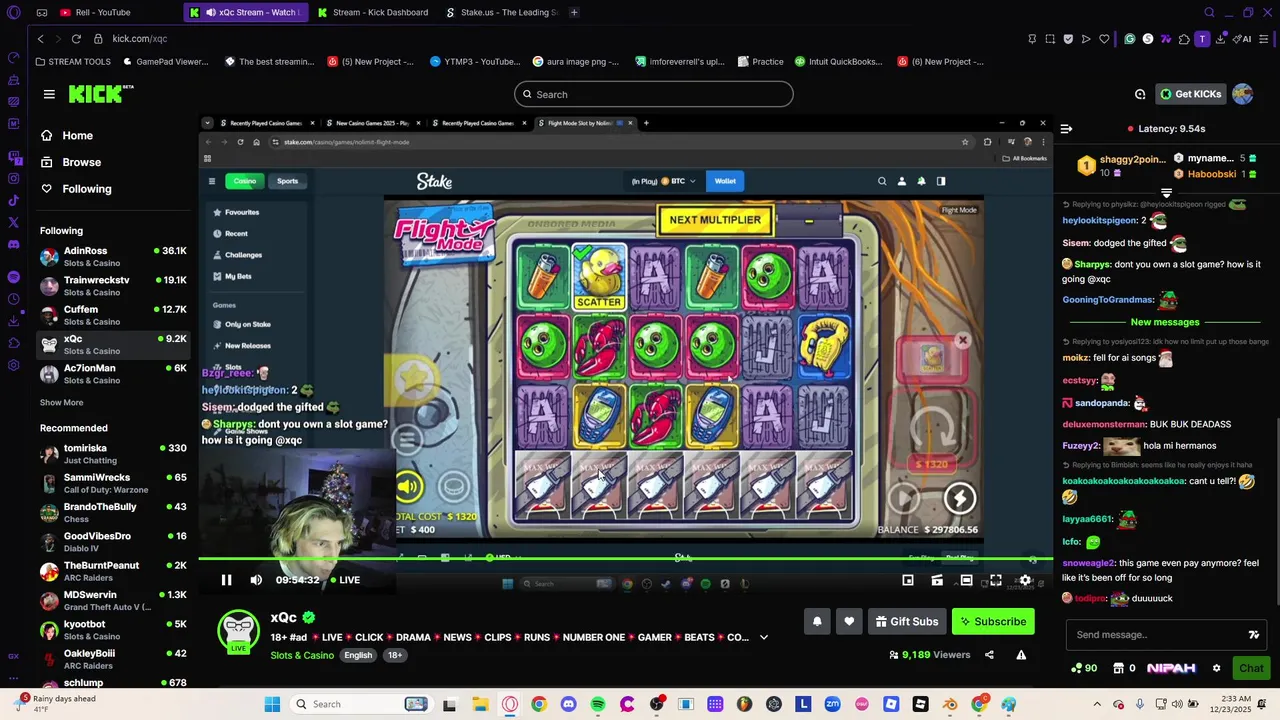Click the Kick search field

click(x=654, y=94)
